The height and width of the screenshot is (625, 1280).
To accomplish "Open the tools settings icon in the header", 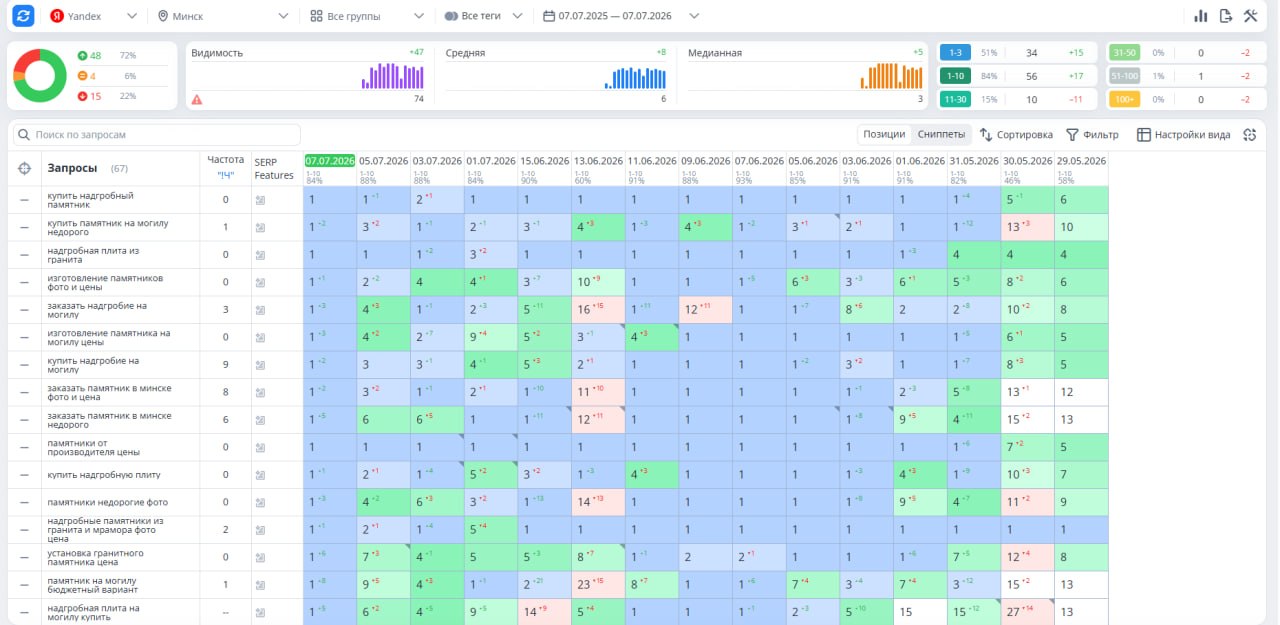I will pyautogui.click(x=1250, y=16).
